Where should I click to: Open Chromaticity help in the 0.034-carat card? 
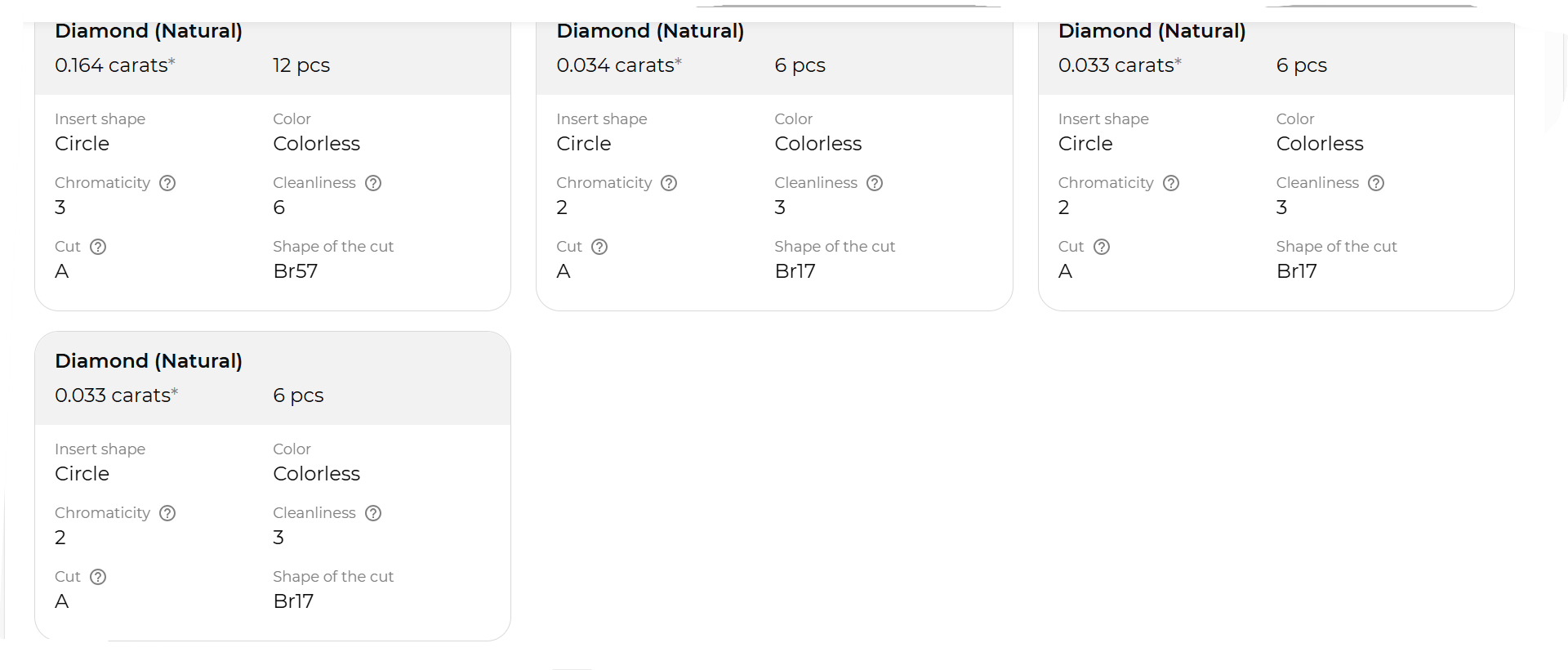click(669, 183)
